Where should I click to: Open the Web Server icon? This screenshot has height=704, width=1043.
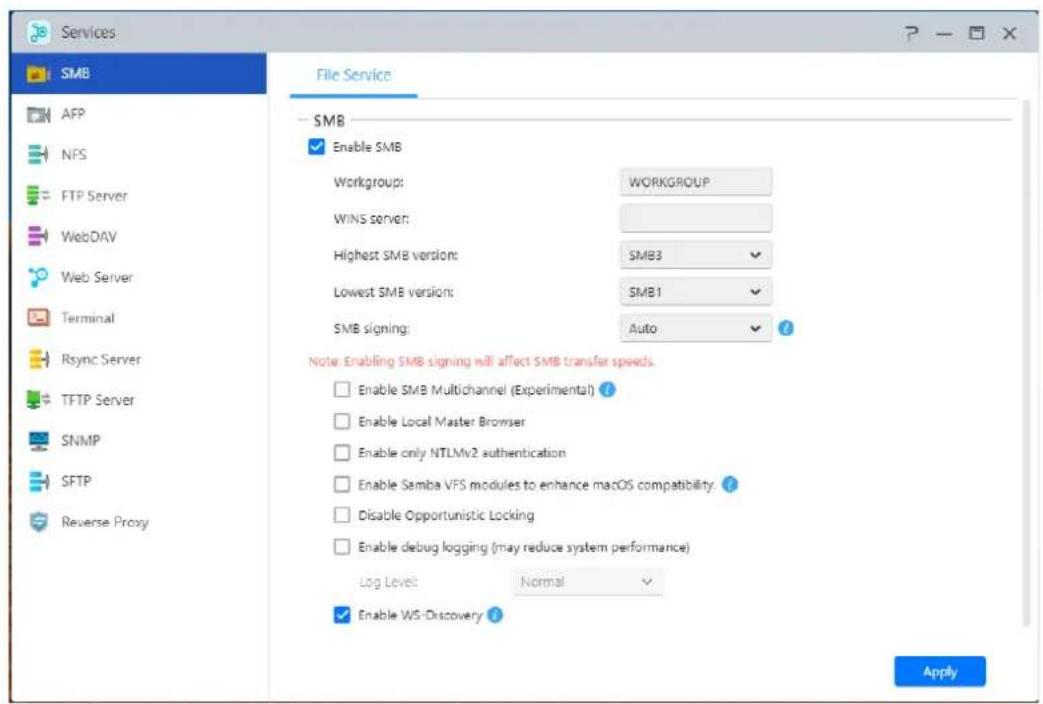[x=37, y=277]
